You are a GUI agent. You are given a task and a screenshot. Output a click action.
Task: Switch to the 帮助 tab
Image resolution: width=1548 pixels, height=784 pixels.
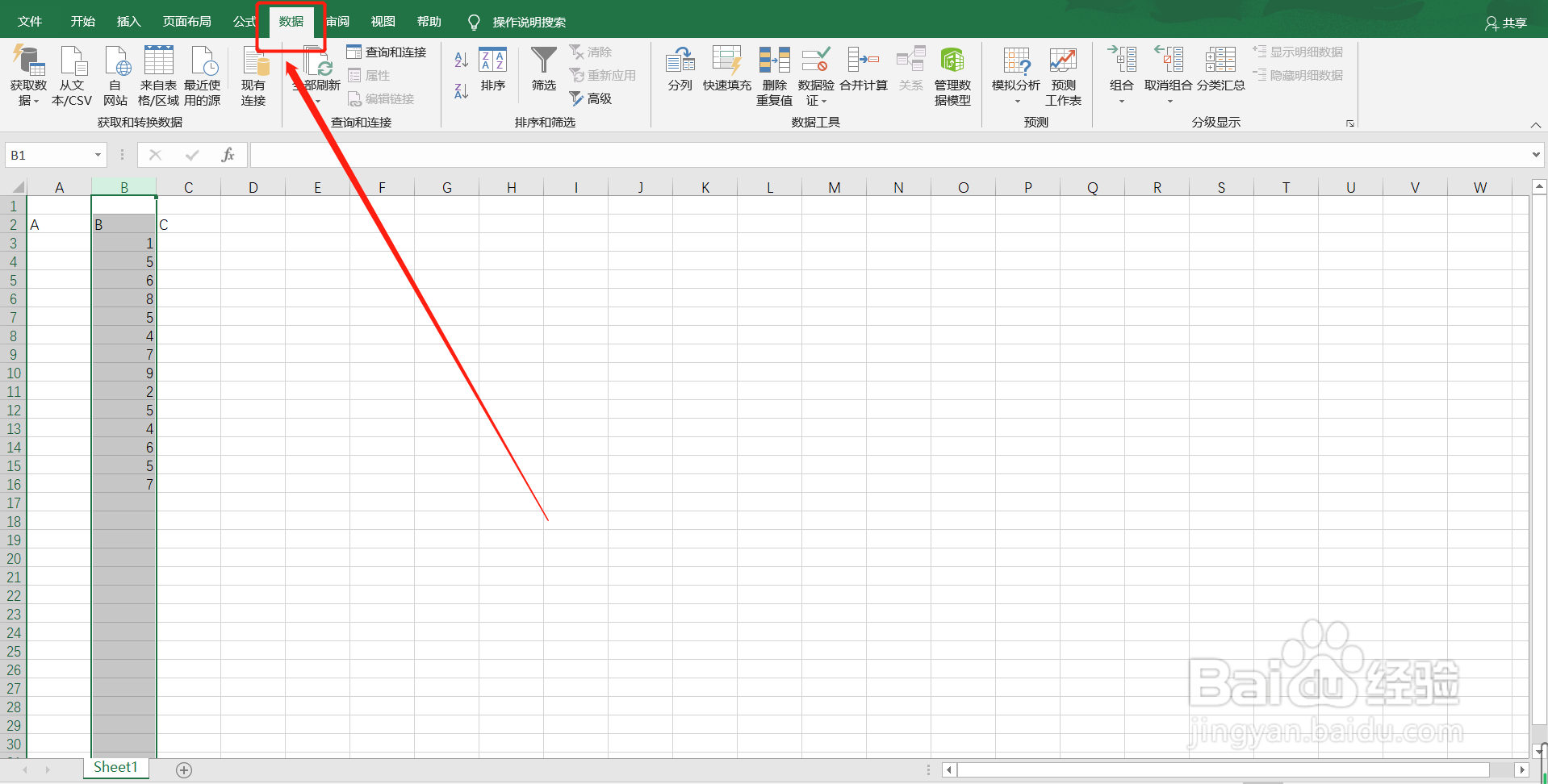[x=429, y=22]
